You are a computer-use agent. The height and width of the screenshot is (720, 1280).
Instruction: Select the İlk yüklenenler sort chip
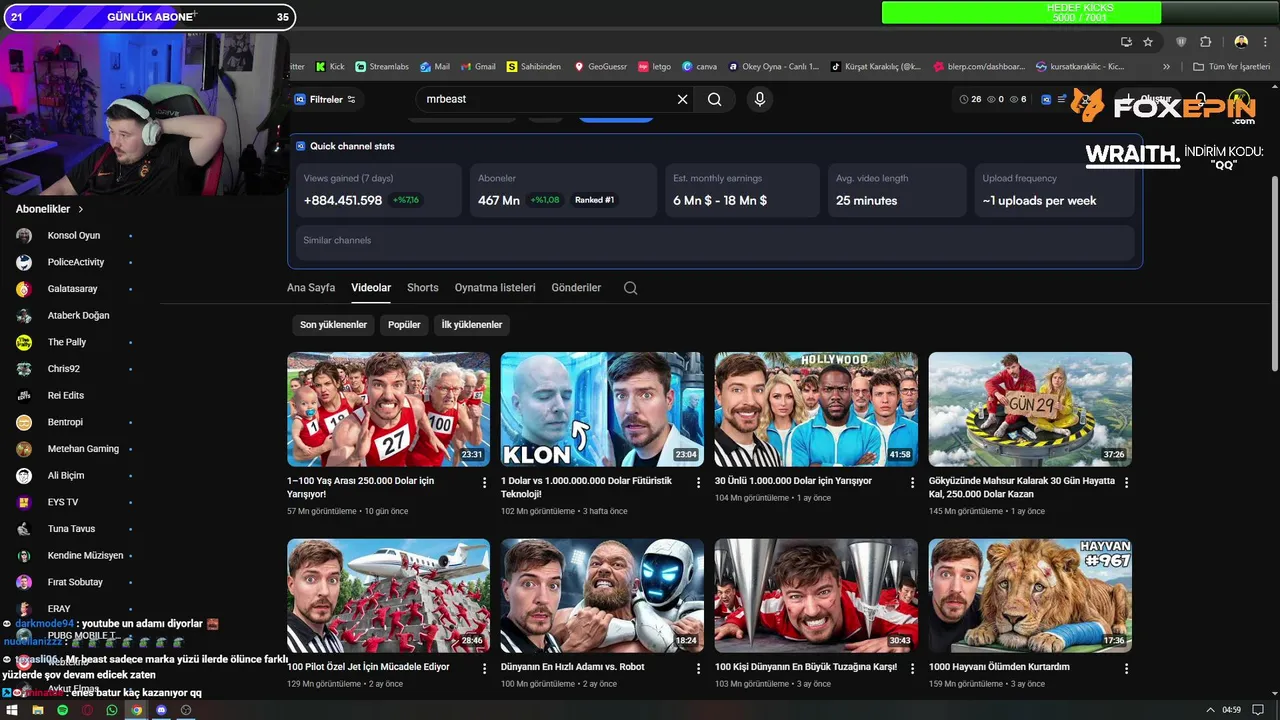point(472,325)
